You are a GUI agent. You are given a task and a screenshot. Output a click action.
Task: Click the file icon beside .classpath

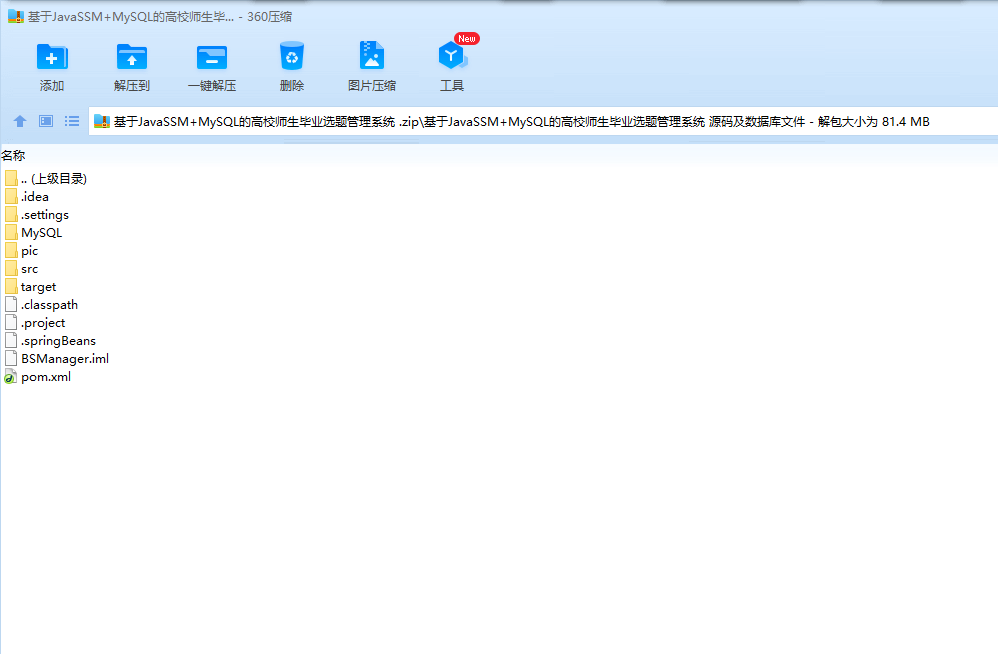click(x=11, y=304)
